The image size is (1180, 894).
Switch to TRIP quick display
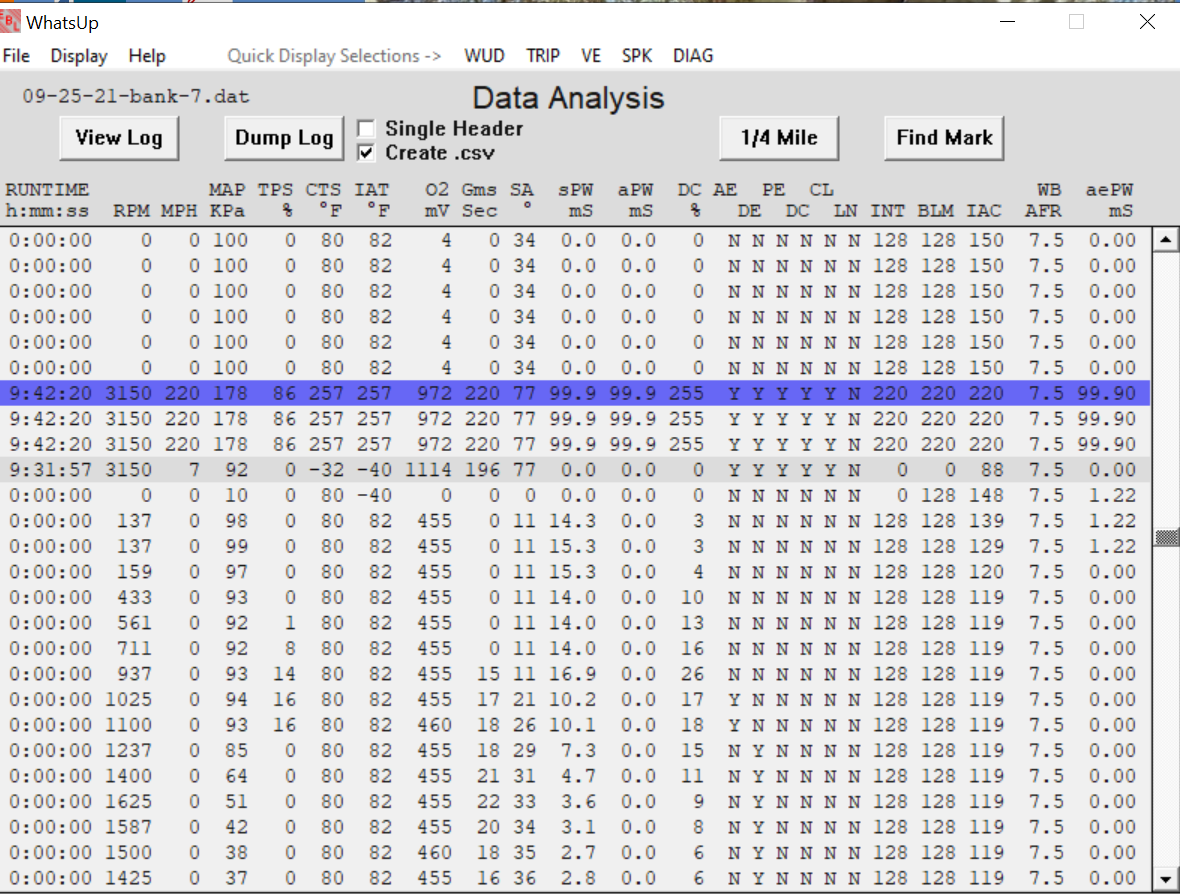(543, 56)
